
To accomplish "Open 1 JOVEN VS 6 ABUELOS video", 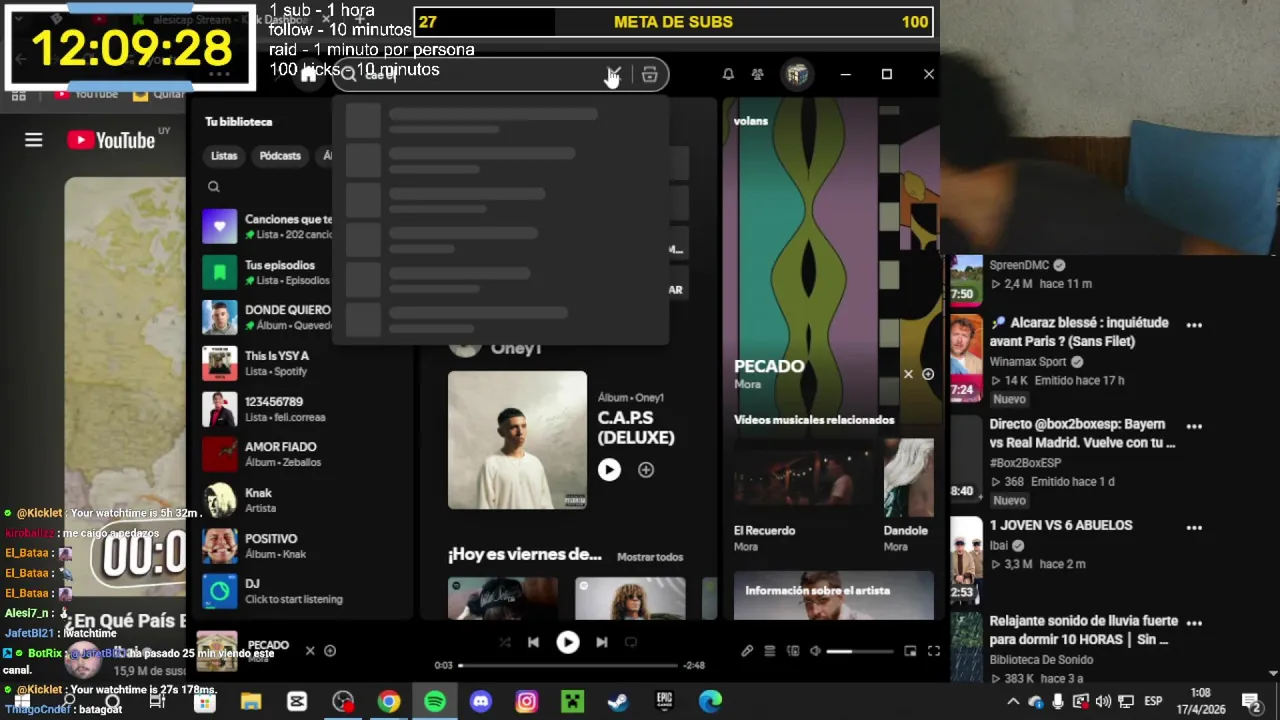I will pos(1061,525).
